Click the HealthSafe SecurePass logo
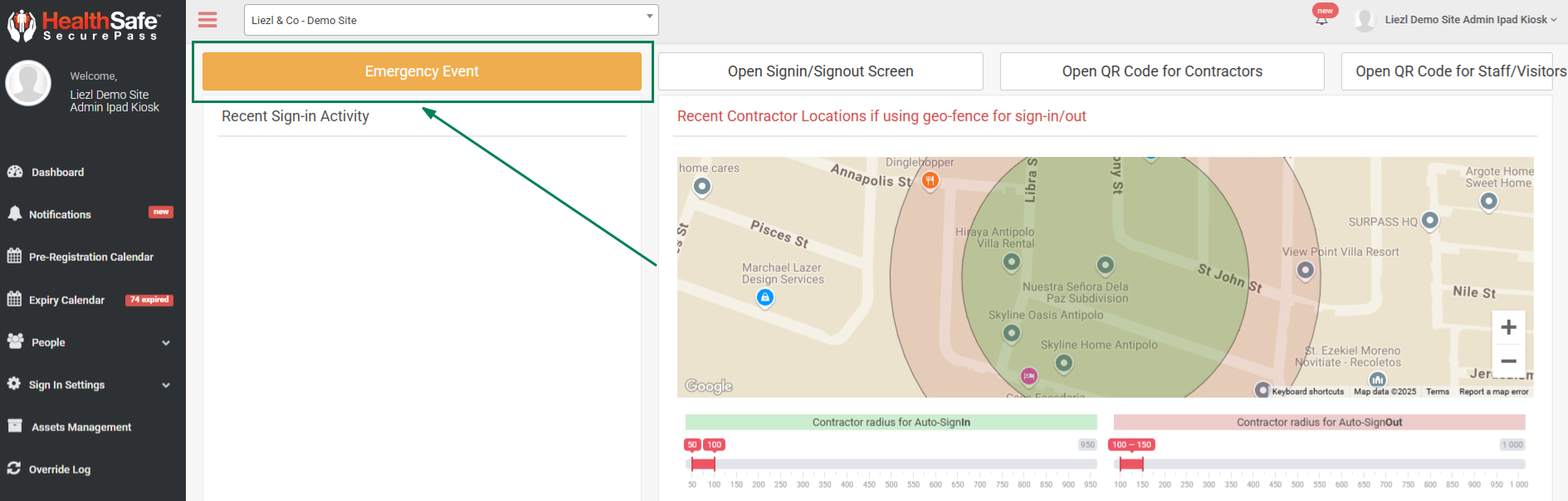1568x501 pixels. pos(83,25)
